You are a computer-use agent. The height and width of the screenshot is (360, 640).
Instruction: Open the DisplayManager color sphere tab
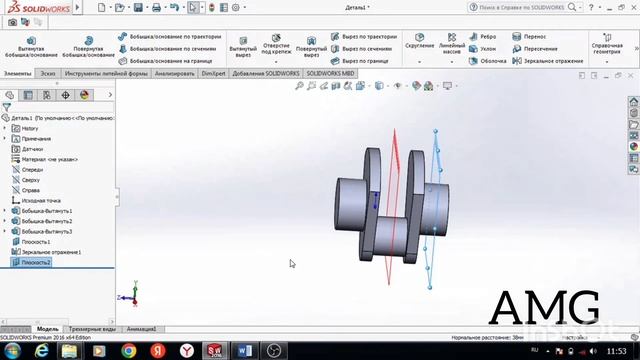[x=84, y=96]
